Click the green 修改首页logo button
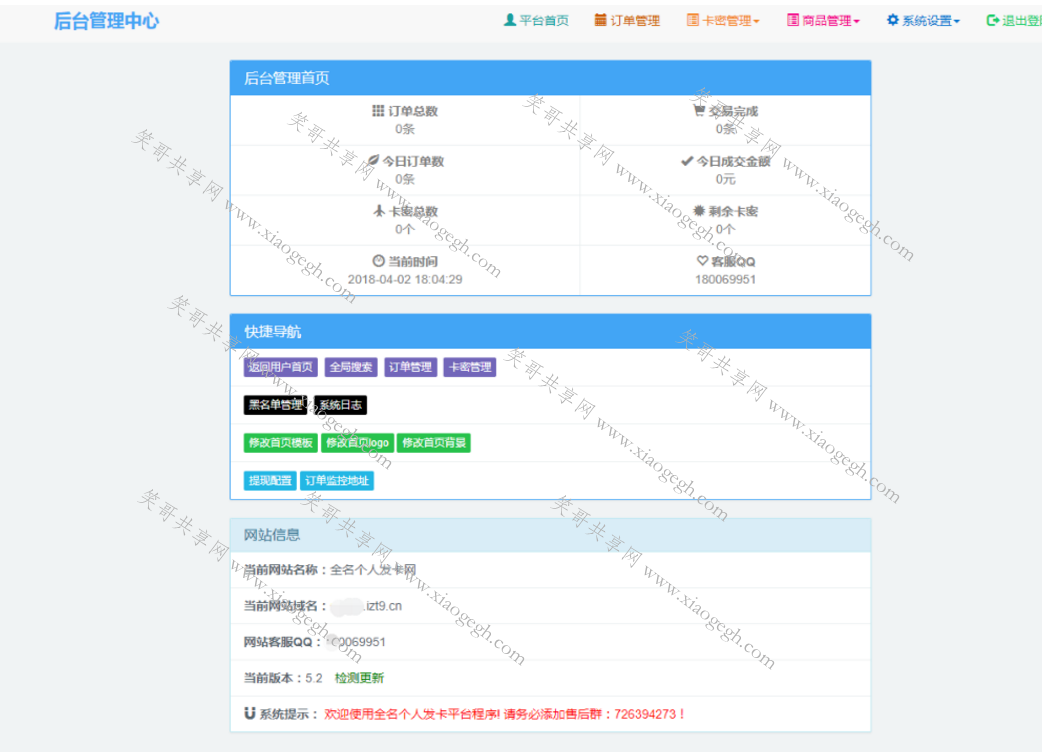 [x=358, y=442]
